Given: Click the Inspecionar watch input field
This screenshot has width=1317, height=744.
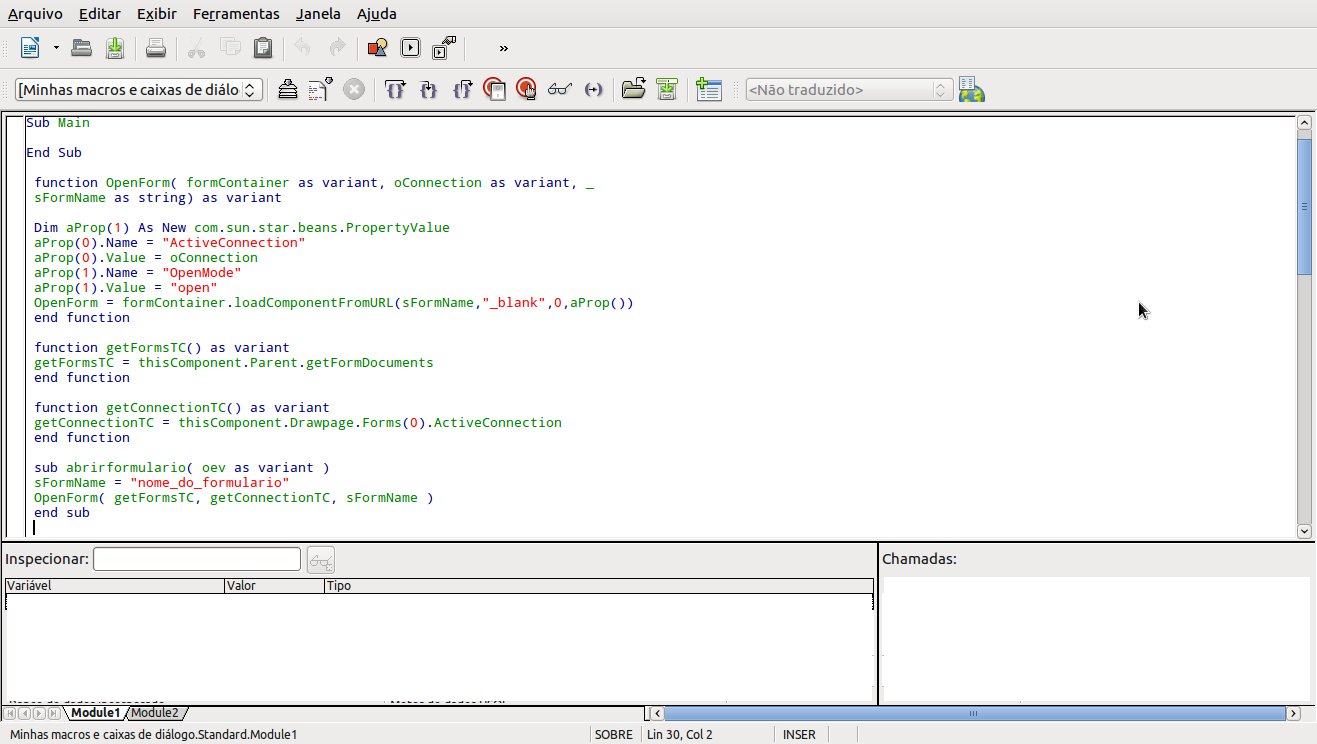Looking at the screenshot, I should point(197,559).
